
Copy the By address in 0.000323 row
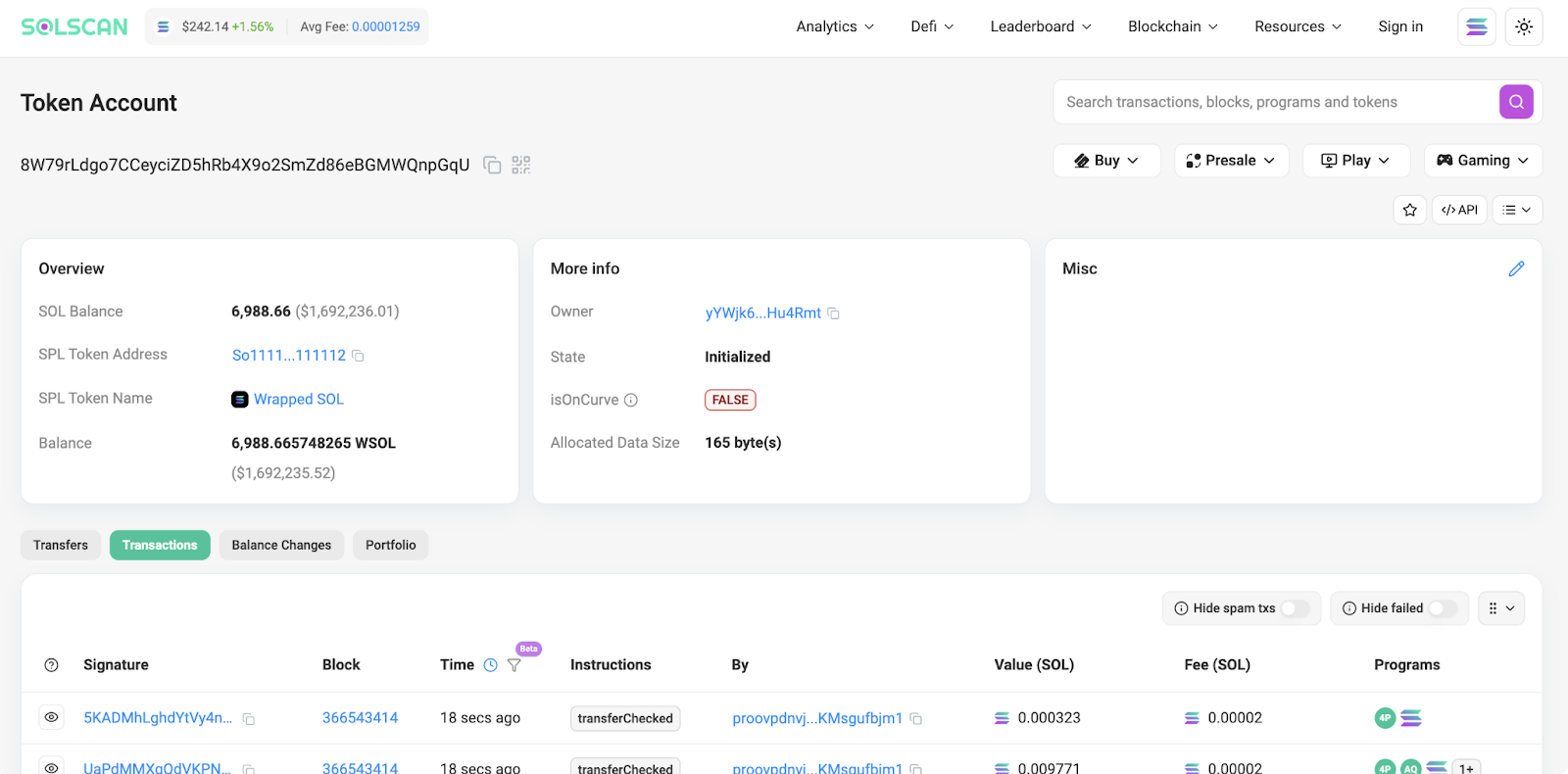pos(915,719)
